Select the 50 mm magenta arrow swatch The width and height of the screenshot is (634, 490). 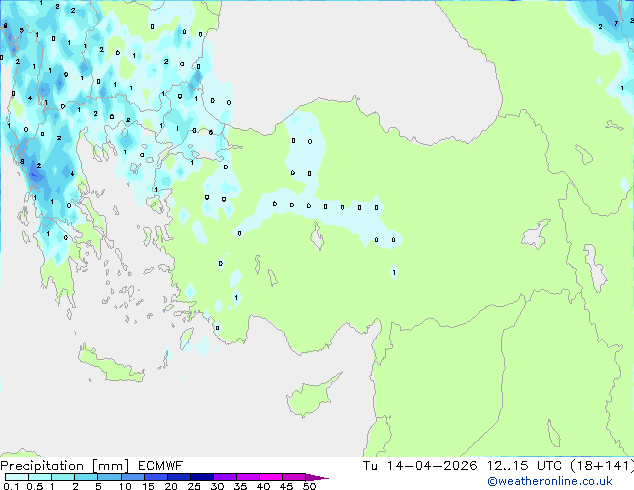point(317,477)
